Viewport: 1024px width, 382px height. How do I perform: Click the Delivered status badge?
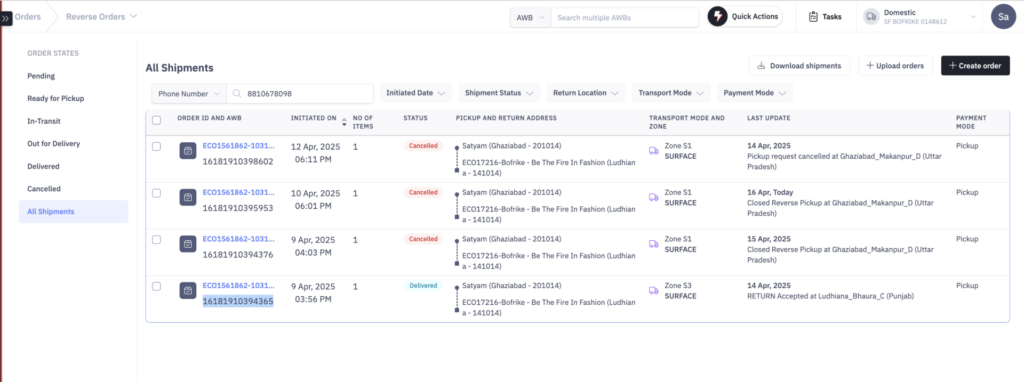[423, 285]
